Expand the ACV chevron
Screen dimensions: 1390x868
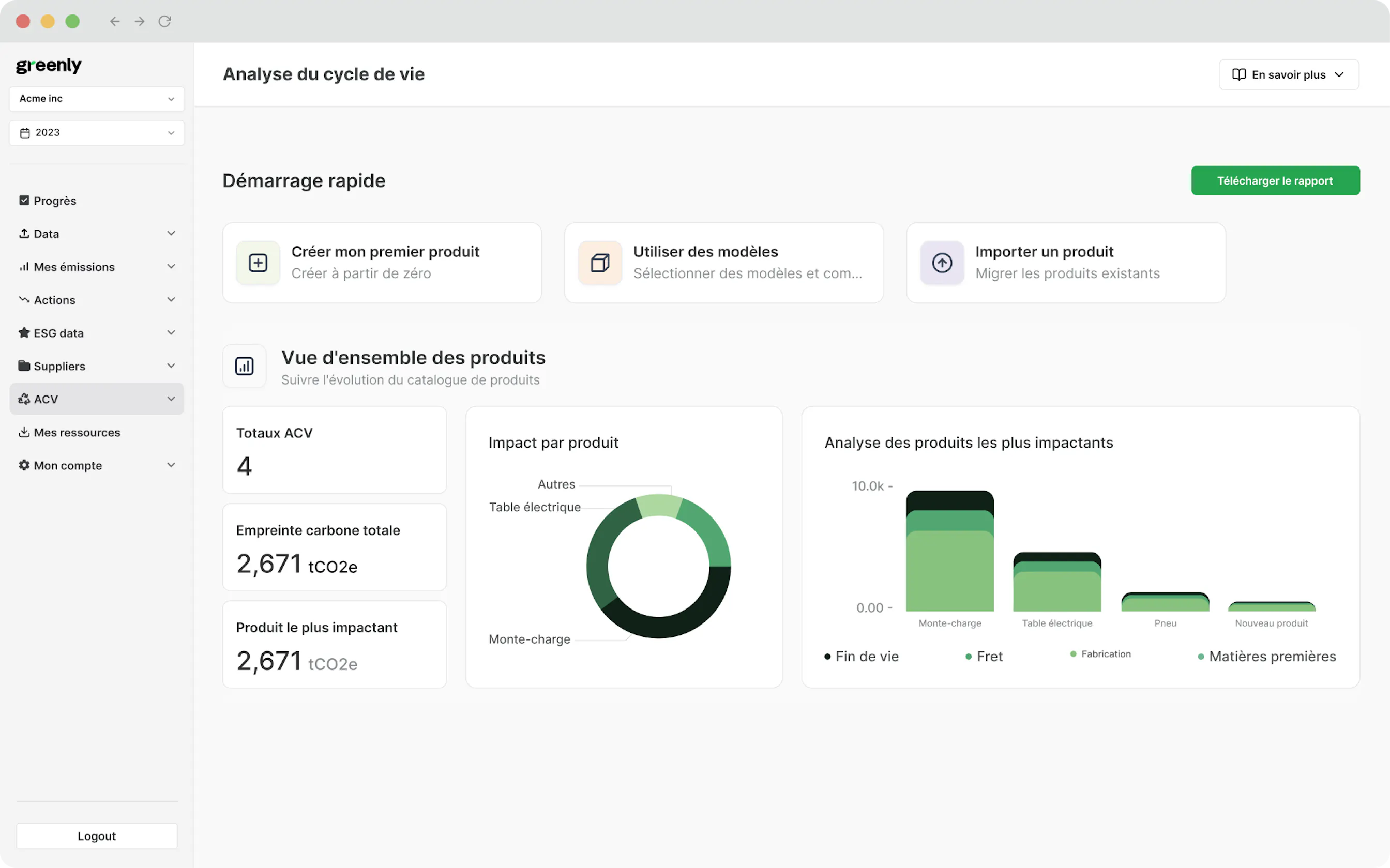[x=171, y=399]
